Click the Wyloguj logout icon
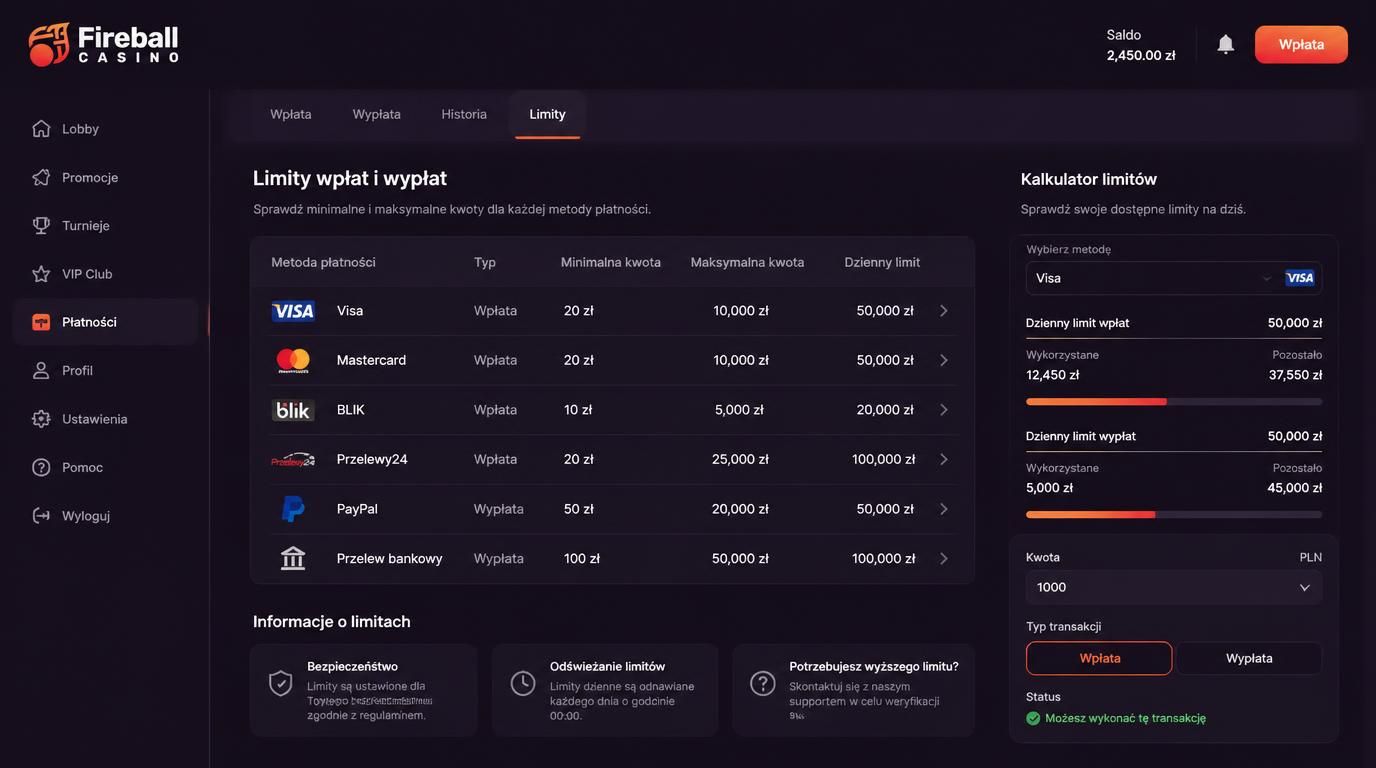 (x=41, y=515)
